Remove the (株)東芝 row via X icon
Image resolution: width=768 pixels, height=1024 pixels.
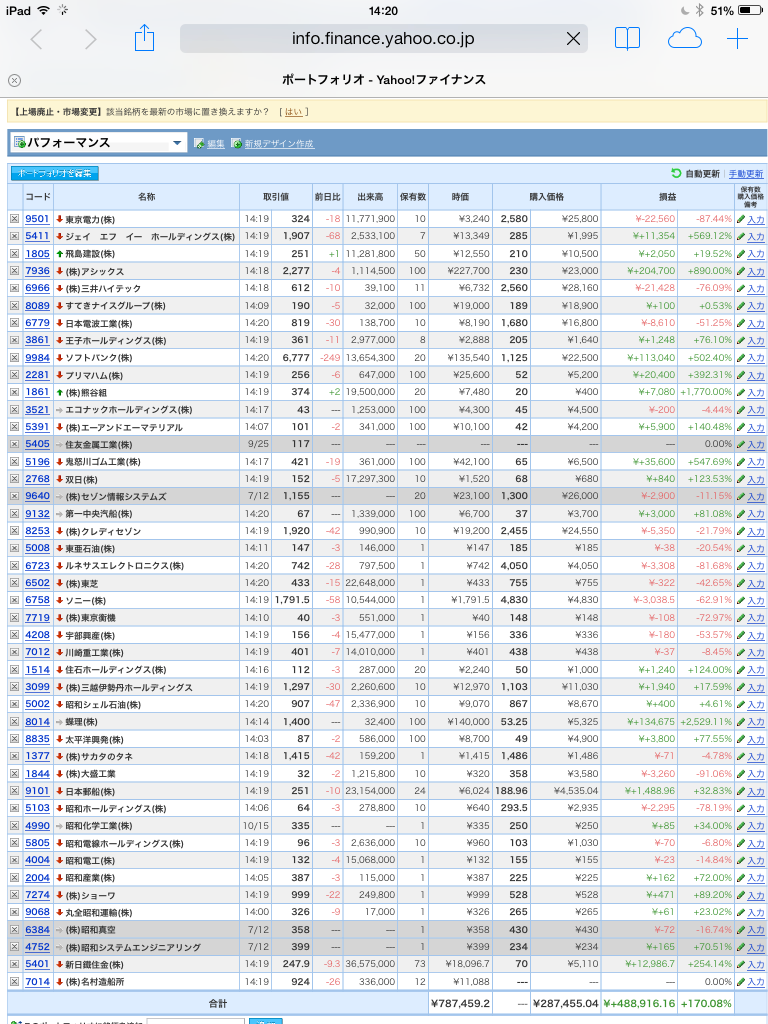point(14,583)
